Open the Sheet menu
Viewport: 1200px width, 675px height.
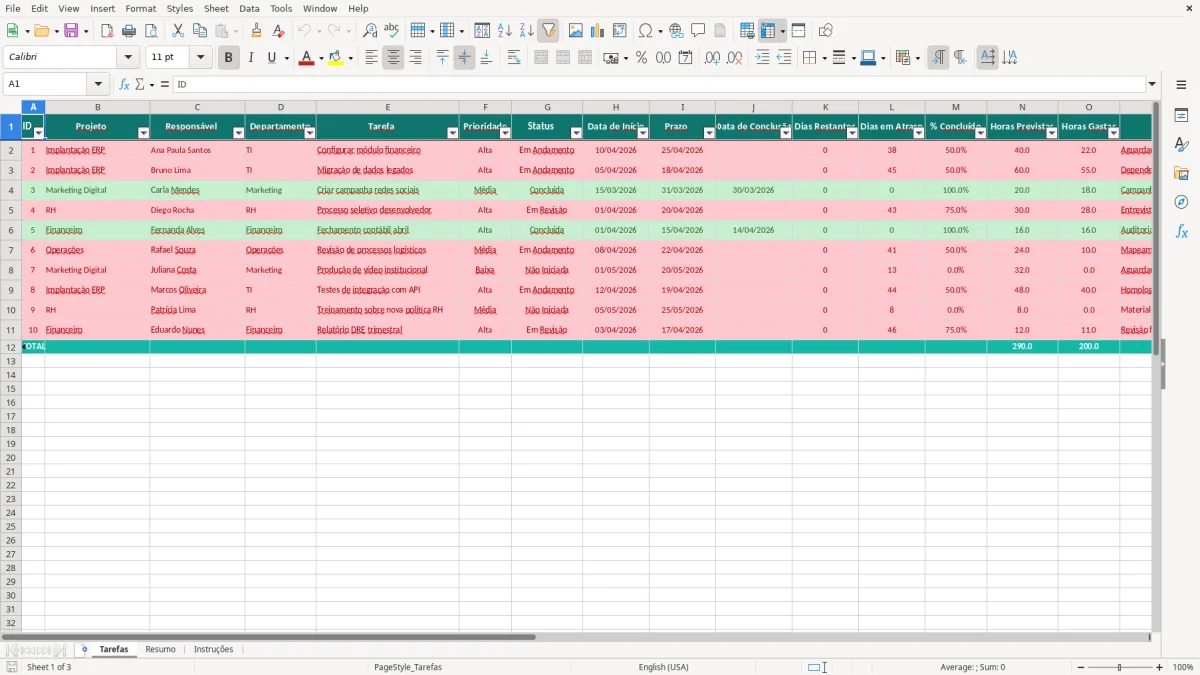click(x=216, y=8)
